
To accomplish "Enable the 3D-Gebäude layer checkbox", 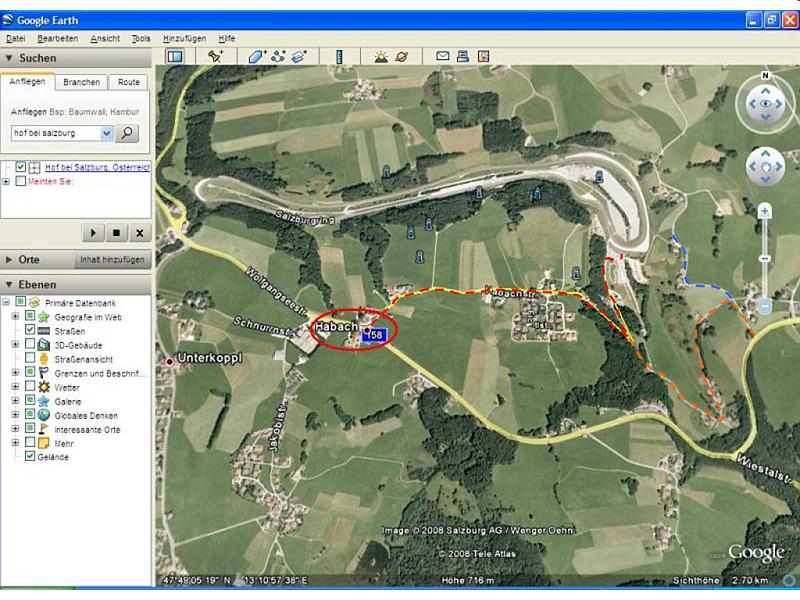I will [x=30, y=345].
